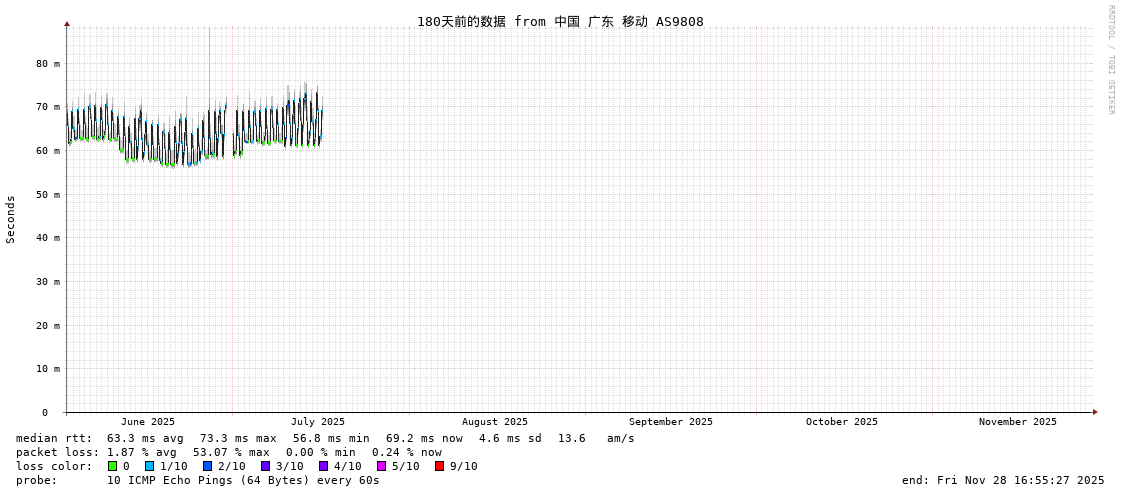Click the light blue 1/10 loss swatch
The image size is (1121, 494).
pos(149,466)
